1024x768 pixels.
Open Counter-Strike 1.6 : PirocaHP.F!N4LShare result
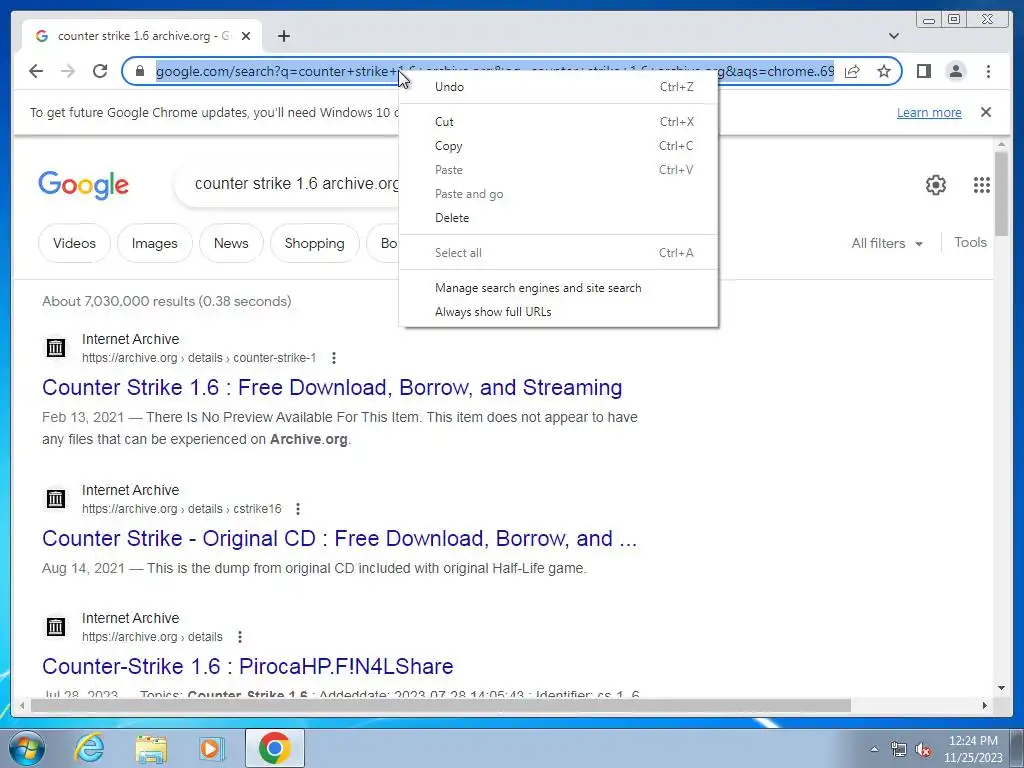click(x=248, y=666)
